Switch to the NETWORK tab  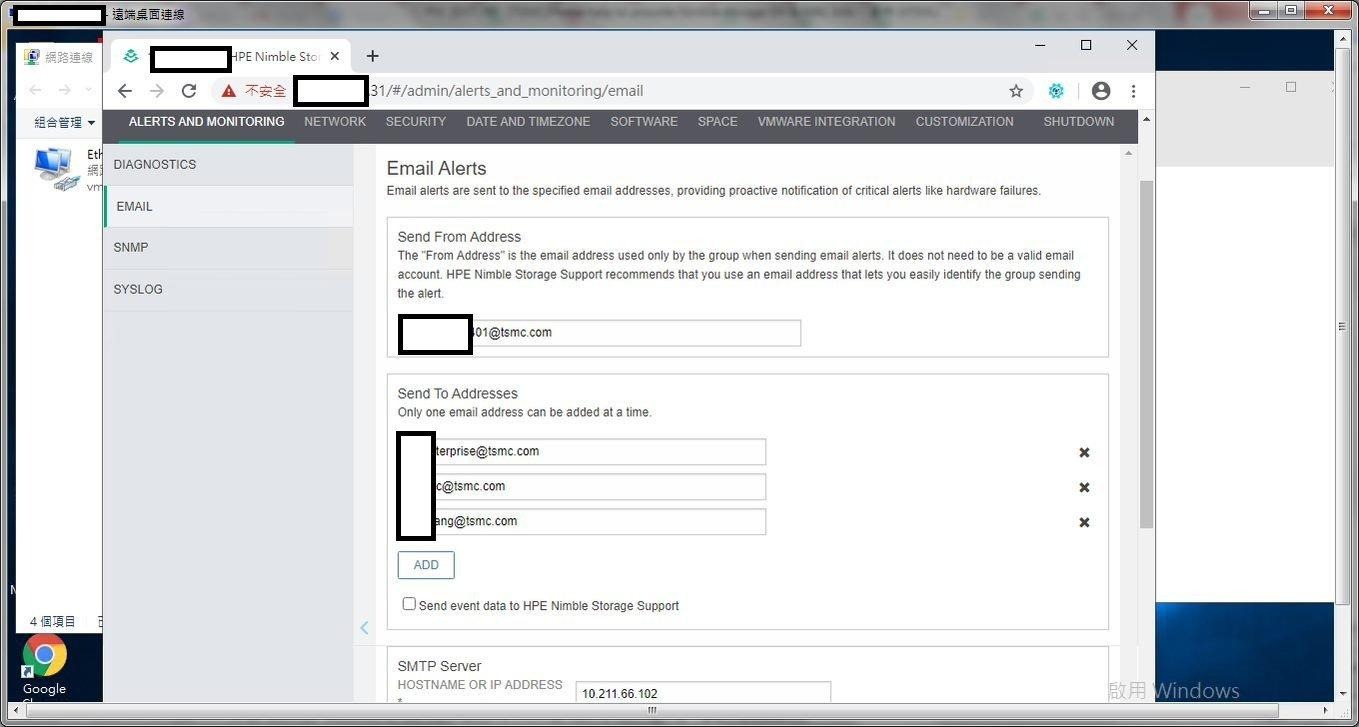click(335, 122)
